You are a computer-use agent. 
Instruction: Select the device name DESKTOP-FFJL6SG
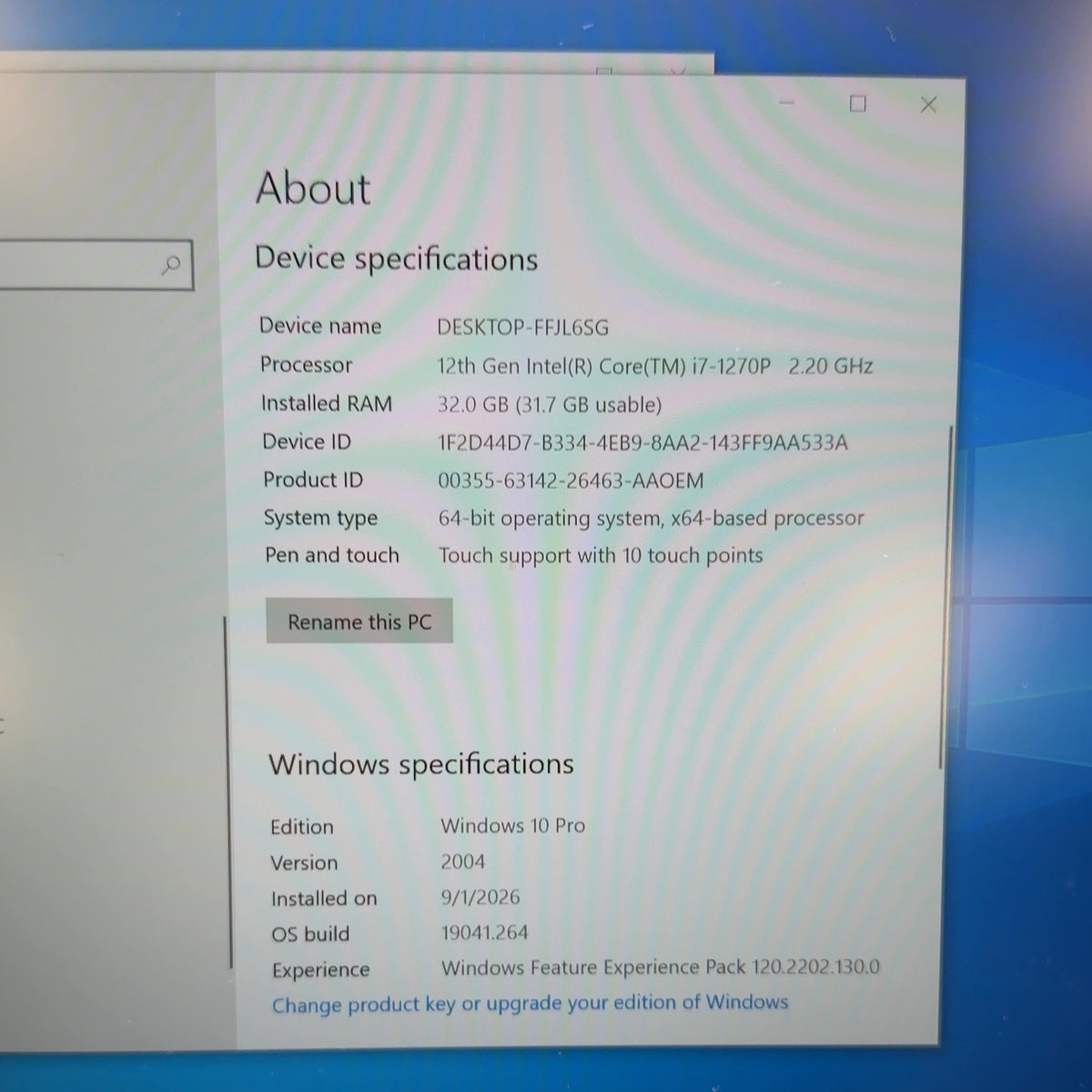[522, 328]
